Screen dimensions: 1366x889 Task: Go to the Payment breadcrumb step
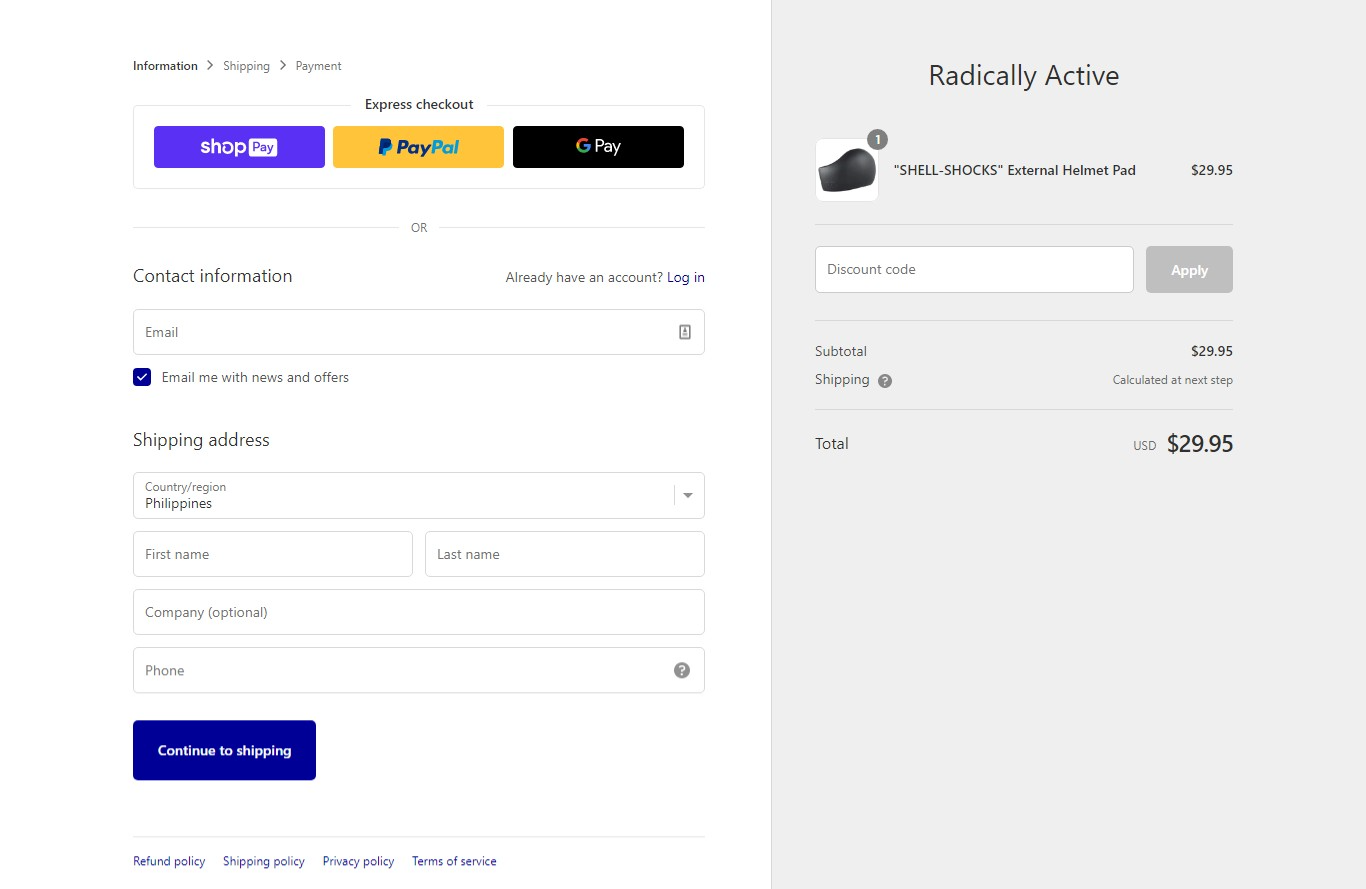click(318, 66)
